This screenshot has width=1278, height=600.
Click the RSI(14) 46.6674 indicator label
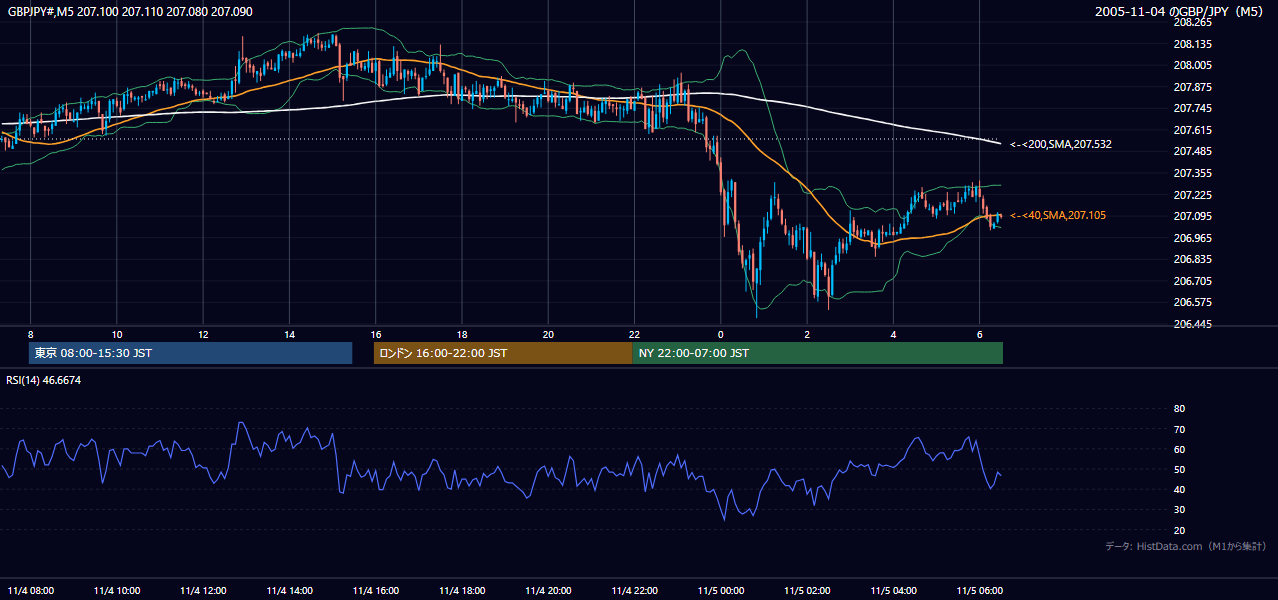(44, 380)
